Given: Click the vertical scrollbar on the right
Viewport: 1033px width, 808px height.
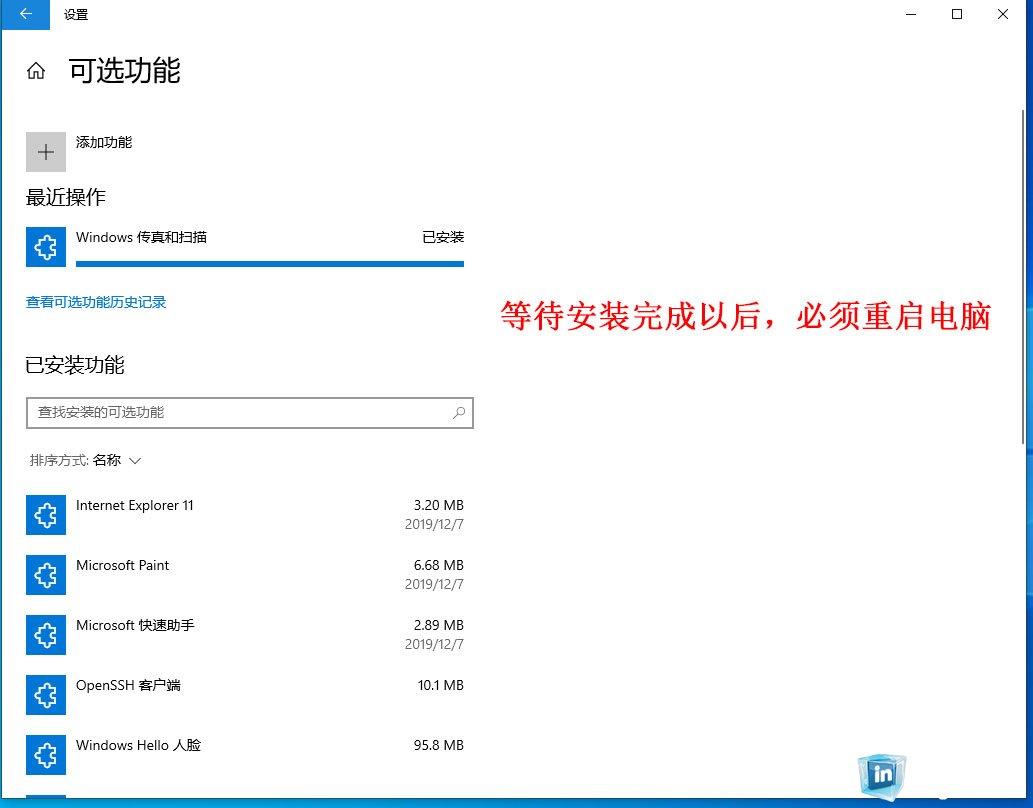Looking at the screenshot, I should (1022, 277).
